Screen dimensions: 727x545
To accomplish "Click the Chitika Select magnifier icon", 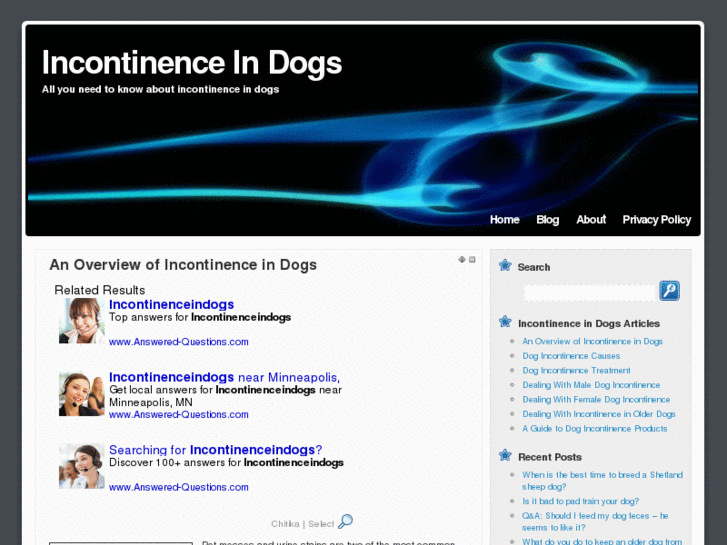I will (x=345, y=521).
